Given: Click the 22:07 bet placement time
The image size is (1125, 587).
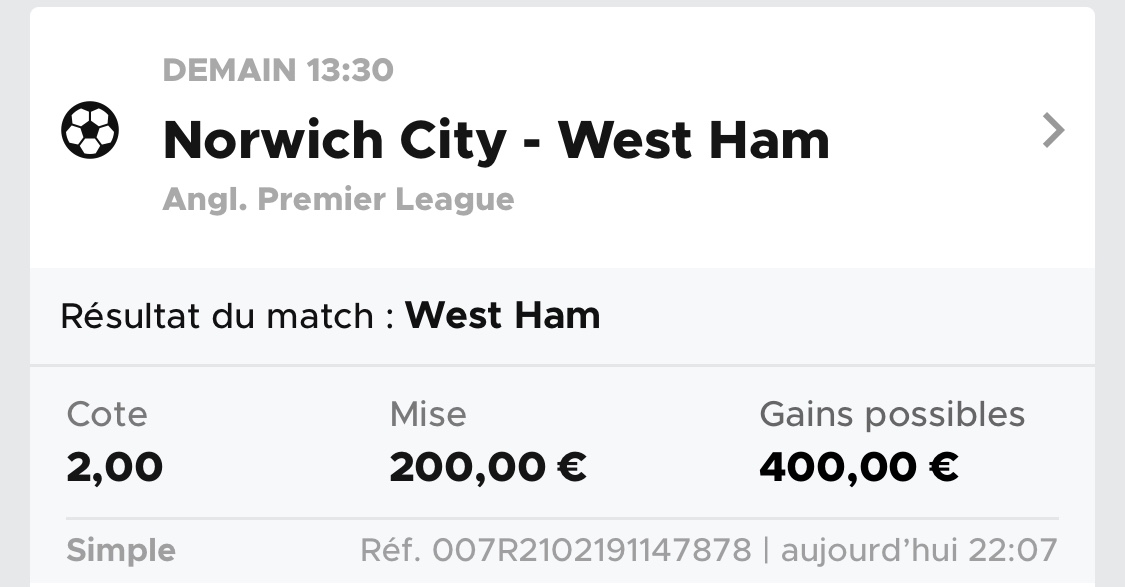Looking at the screenshot, I should pyautogui.click(x=1021, y=550).
